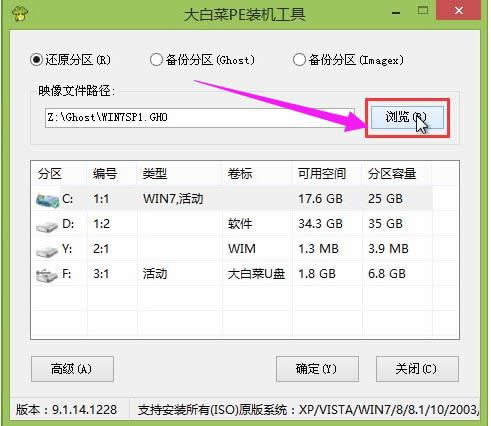This screenshot has height=426, width=491.
Task: Click the Y: drive disk icon
Action: pyautogui.click(x=47, y=251)
